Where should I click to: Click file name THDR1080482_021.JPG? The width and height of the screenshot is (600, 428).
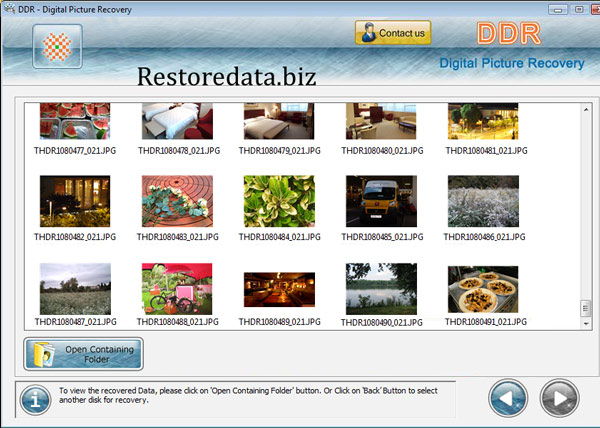[x=75, y=237]
